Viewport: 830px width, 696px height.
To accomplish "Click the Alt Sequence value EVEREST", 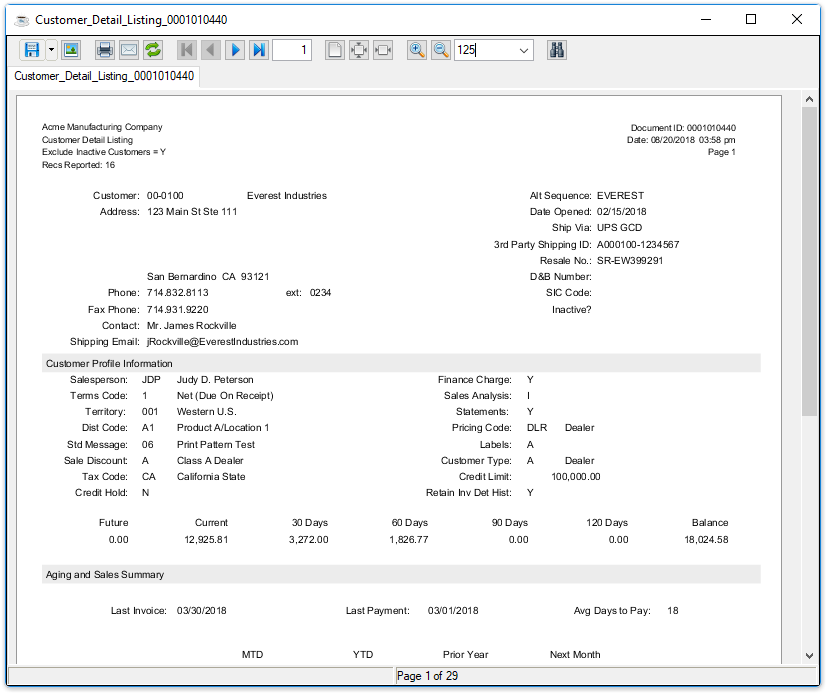I will [x=620, y=196].
